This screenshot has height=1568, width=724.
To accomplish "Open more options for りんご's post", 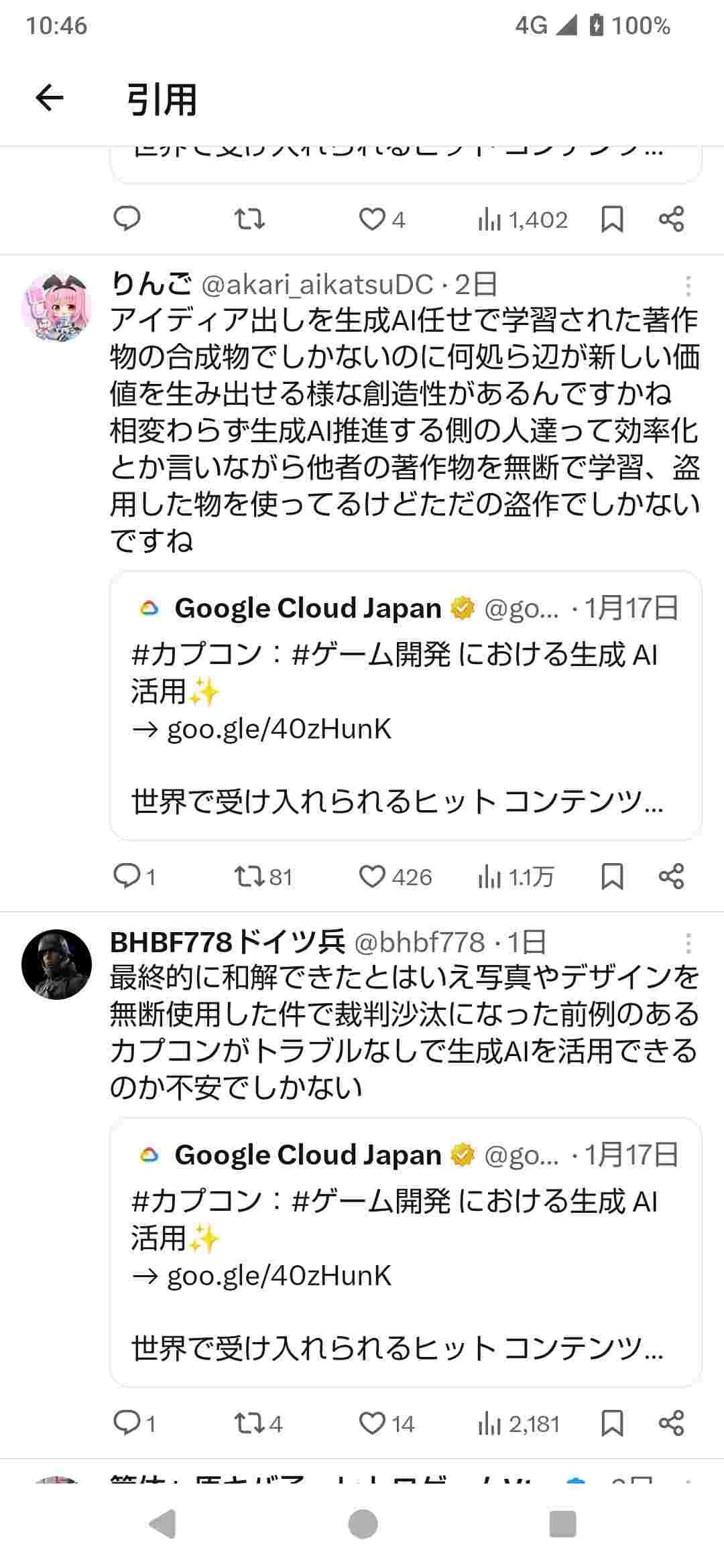I will coord(688,286).
